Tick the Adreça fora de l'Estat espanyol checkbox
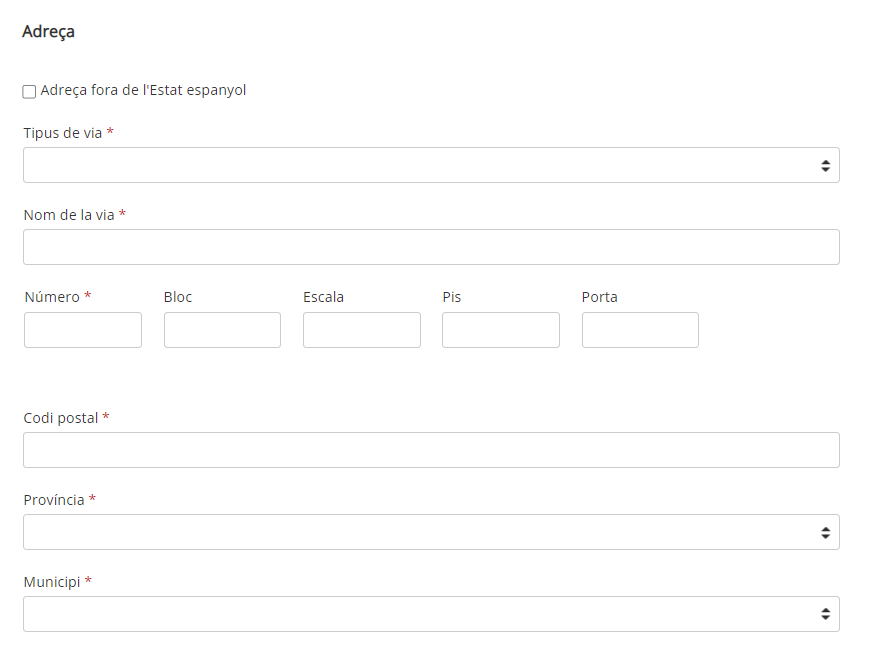 (x=29, y=92)
